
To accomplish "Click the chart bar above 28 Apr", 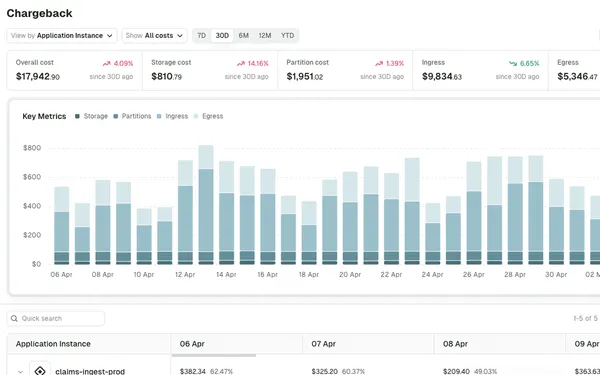I will pos(515,210).
